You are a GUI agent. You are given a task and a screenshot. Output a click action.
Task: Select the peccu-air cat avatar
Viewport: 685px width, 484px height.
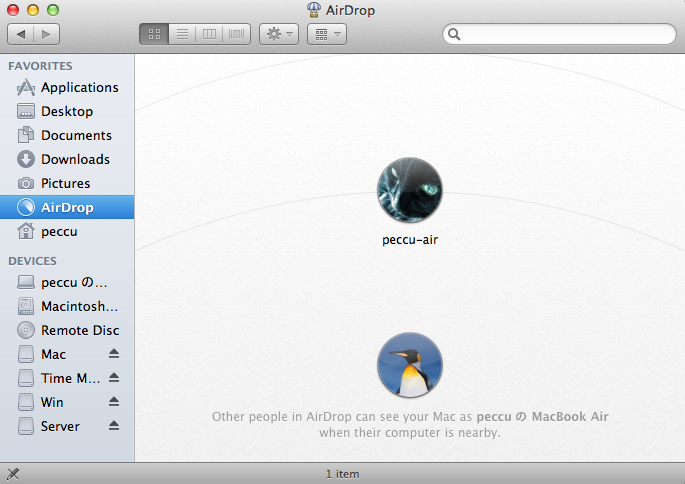click(x=410, y=190)
